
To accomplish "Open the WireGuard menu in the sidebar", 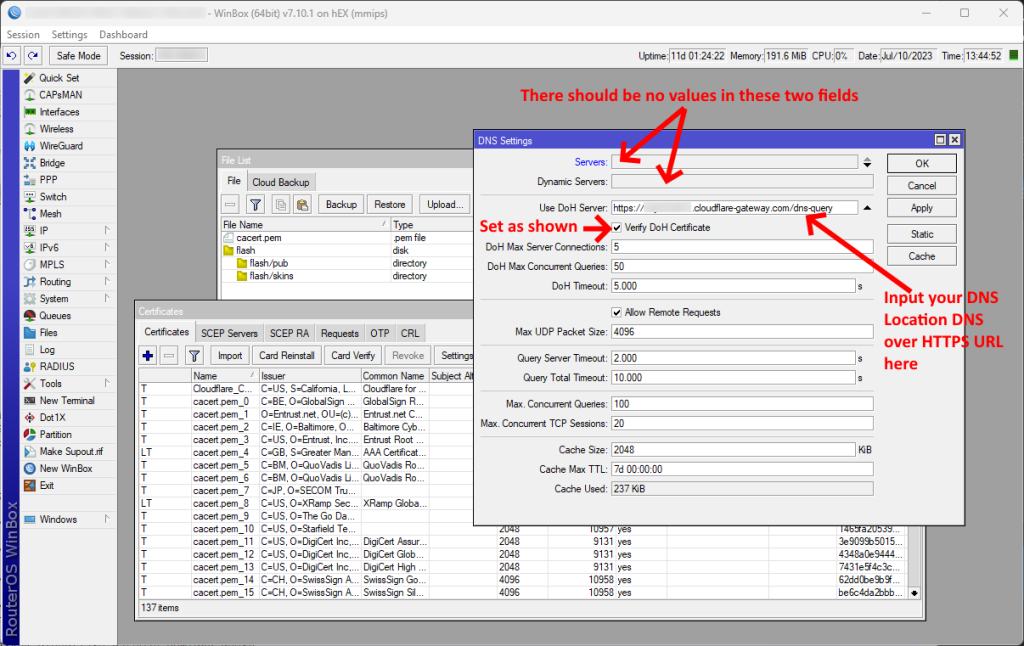I will tap(60, 146).
